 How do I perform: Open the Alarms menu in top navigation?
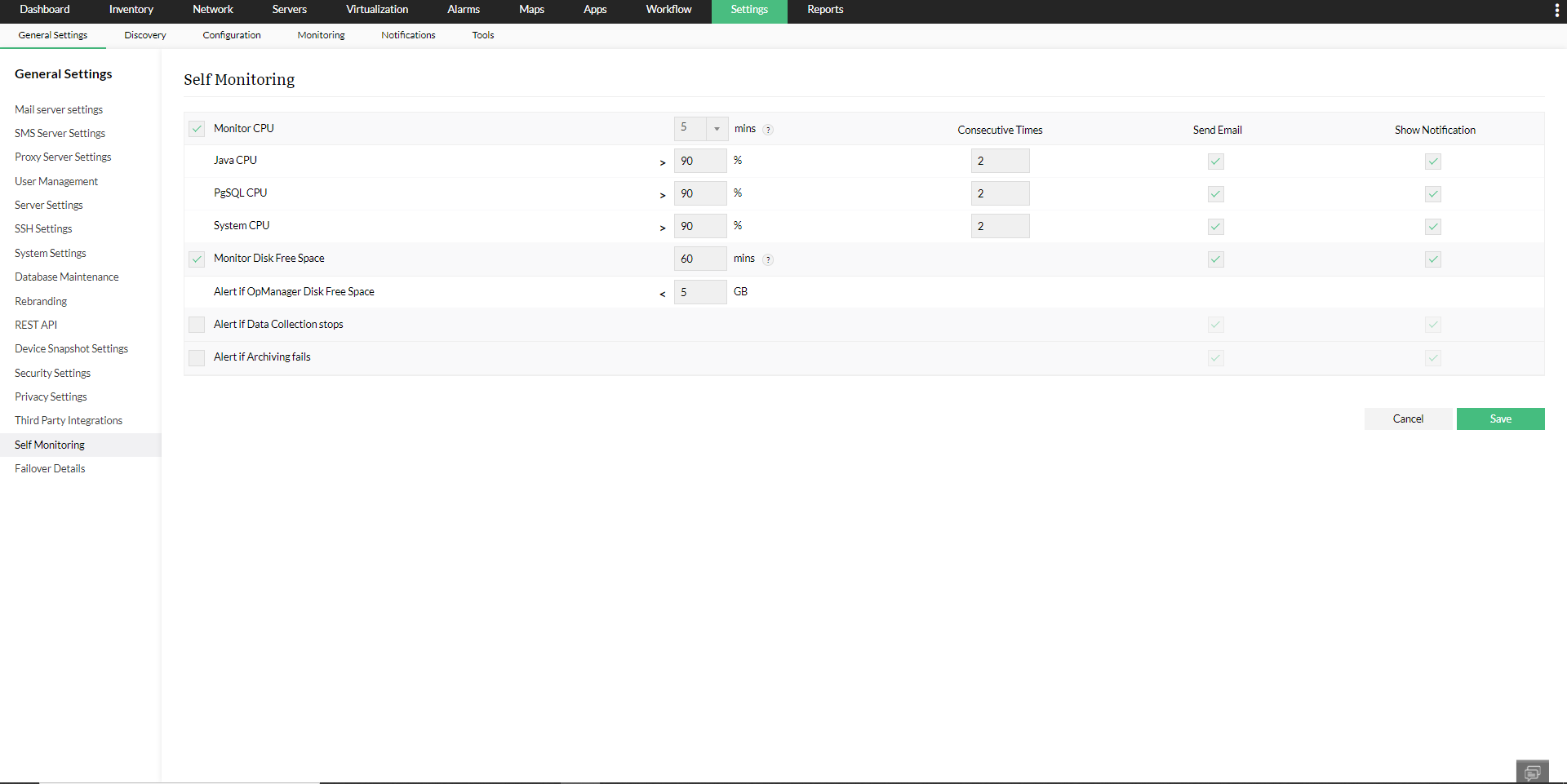463,10
